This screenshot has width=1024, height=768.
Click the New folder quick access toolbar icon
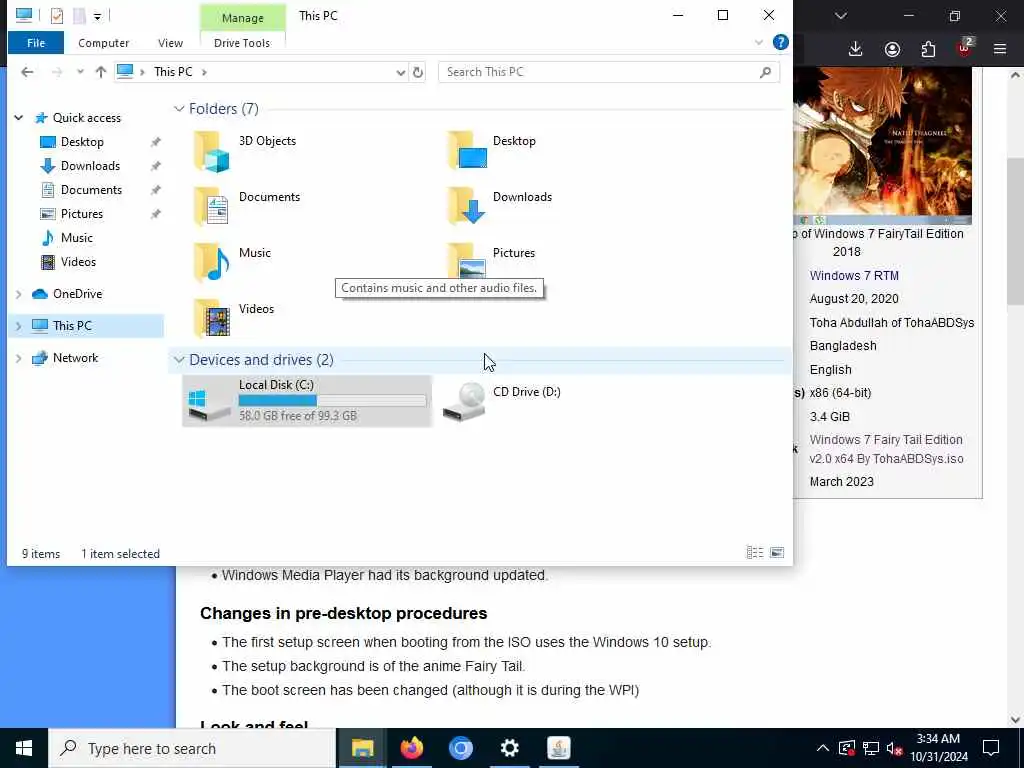point(79,15)
